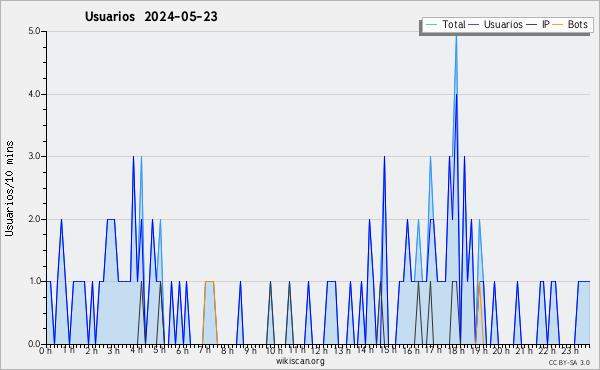Click the wikiscan.org label below the chart
This screenshot has height=370, width=600.
click(x=300, y=361)
